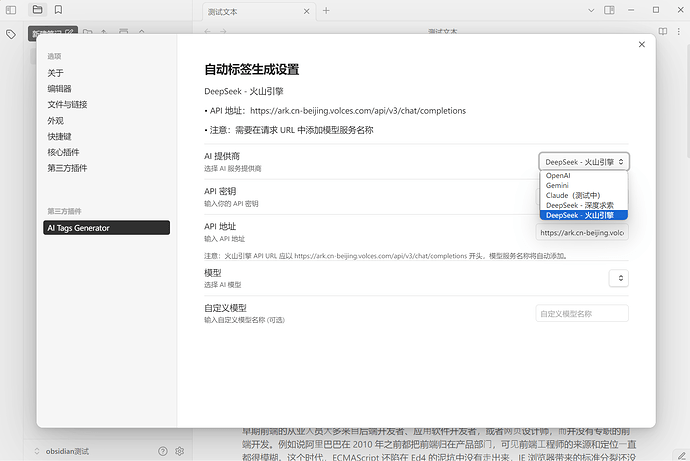The width and height of the screenshot is (690, 461).
Task: Navigate back with left arrow
Action: pos(208,31)
